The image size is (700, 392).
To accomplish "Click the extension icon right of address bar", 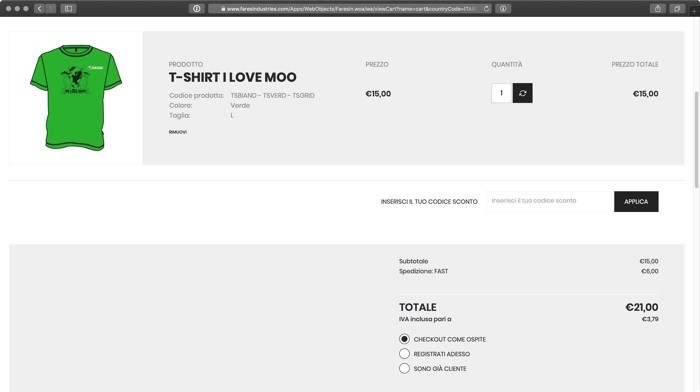I will (503, 8).
